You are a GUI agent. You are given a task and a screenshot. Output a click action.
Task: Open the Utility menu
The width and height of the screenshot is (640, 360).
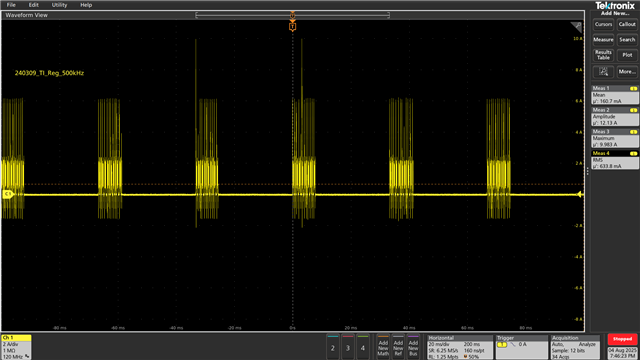click(x=59, y=5)
